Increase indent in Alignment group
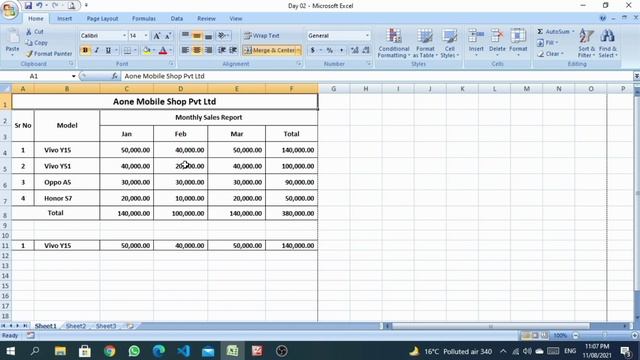The image size is (640, 360). coord(233,50)
